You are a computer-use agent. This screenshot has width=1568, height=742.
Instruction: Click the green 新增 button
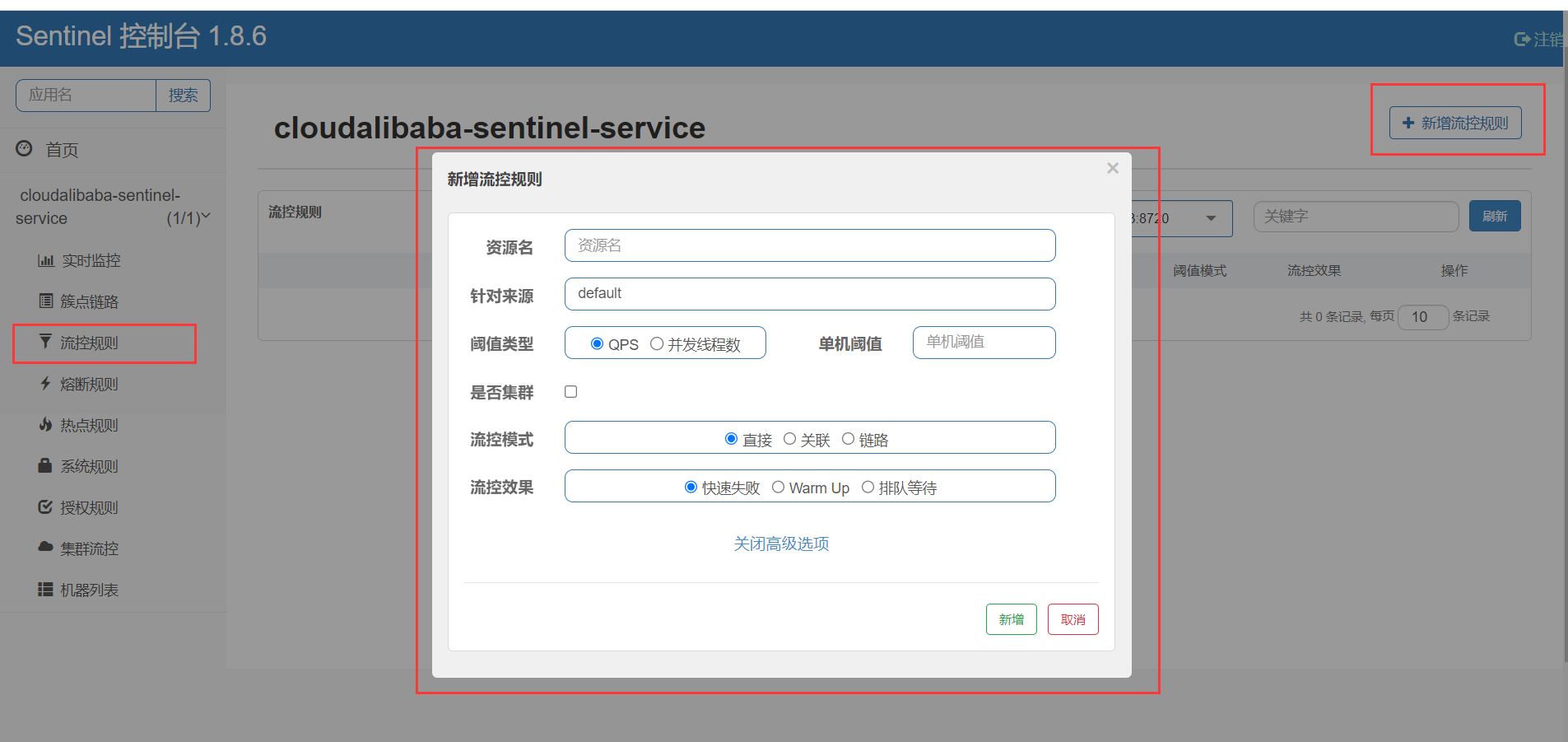click(1011, 619)
